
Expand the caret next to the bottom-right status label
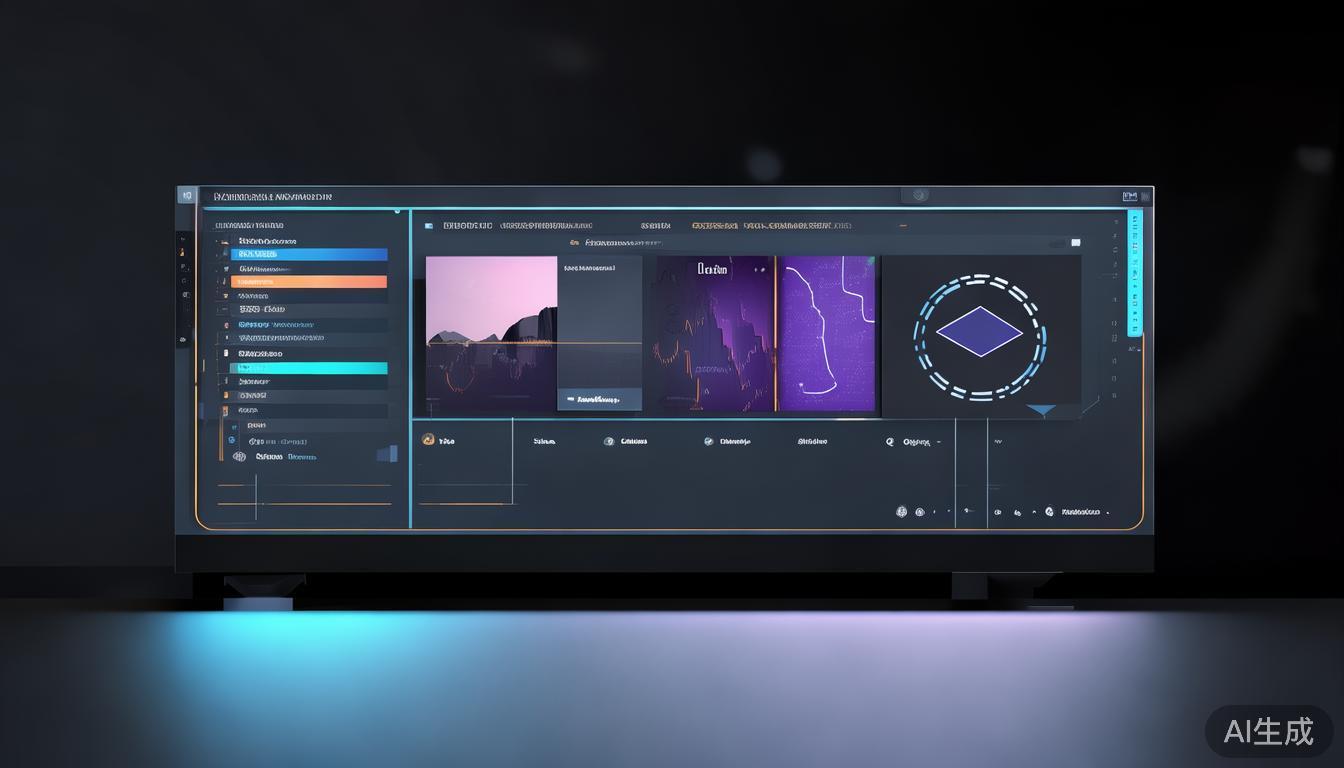(x=1109, y=512)
